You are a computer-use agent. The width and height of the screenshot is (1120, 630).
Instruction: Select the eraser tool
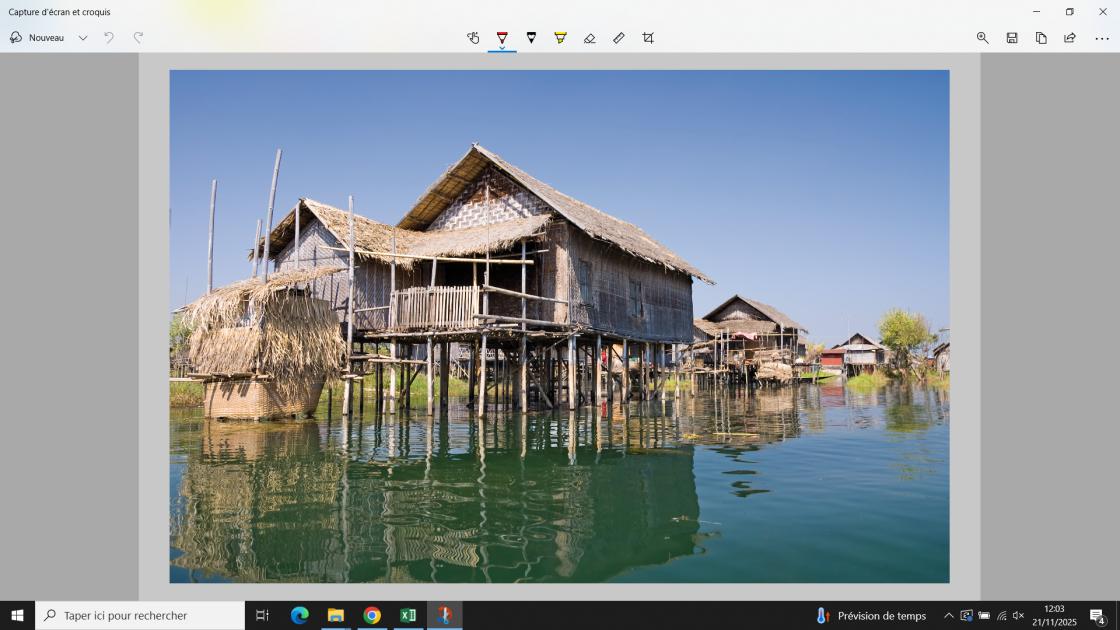589,38
